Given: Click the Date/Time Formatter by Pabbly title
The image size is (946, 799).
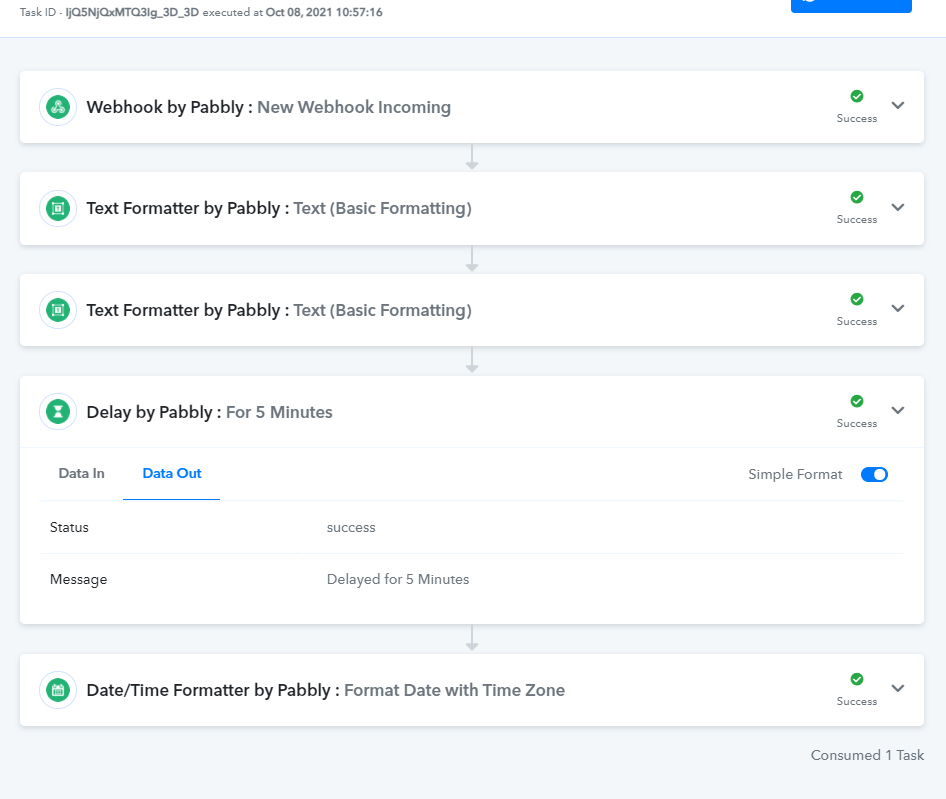Looking at the screenshot, I should [208, 690].
